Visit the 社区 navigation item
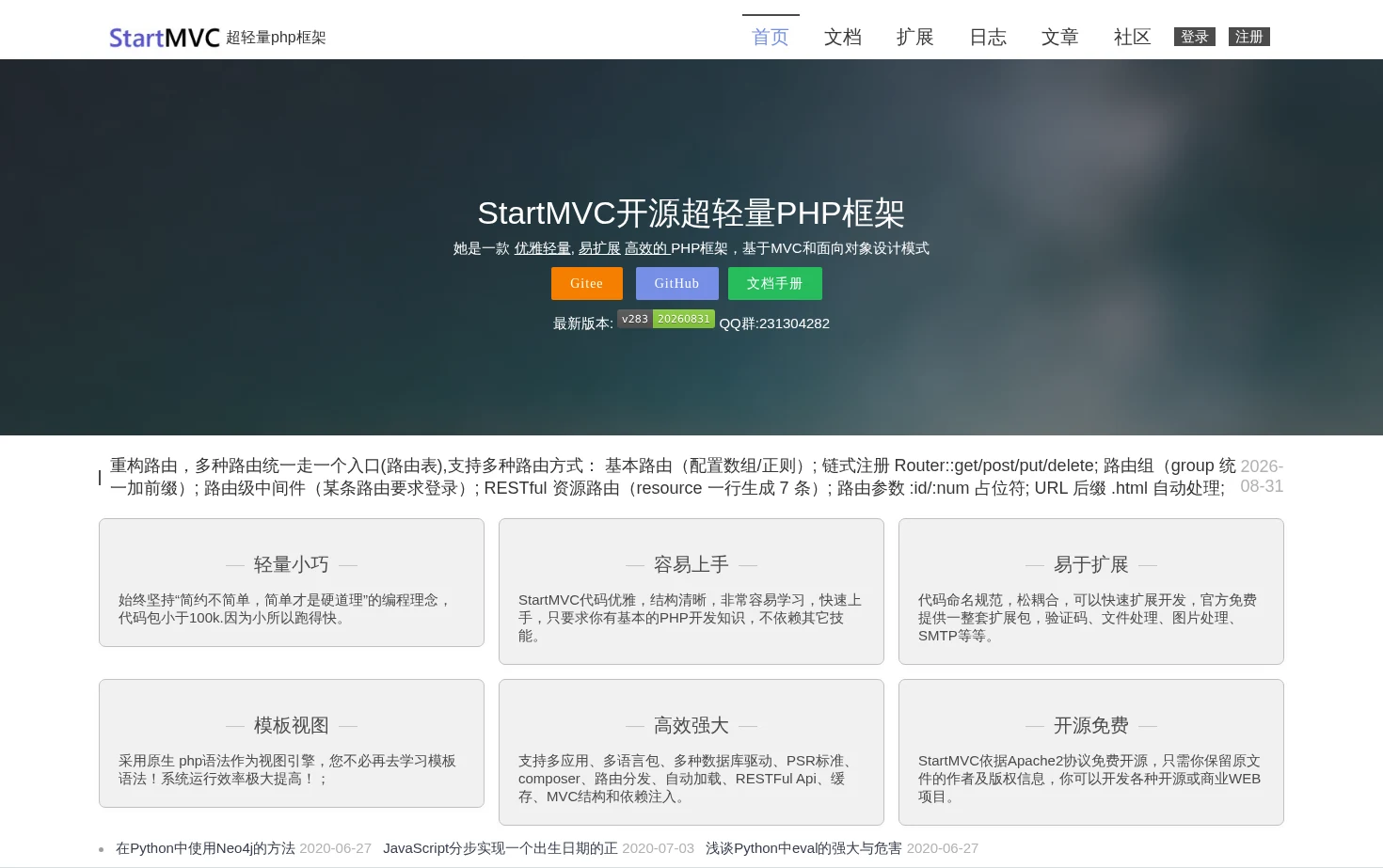Screen dimensions: 1383x868 pos(1133,37)
